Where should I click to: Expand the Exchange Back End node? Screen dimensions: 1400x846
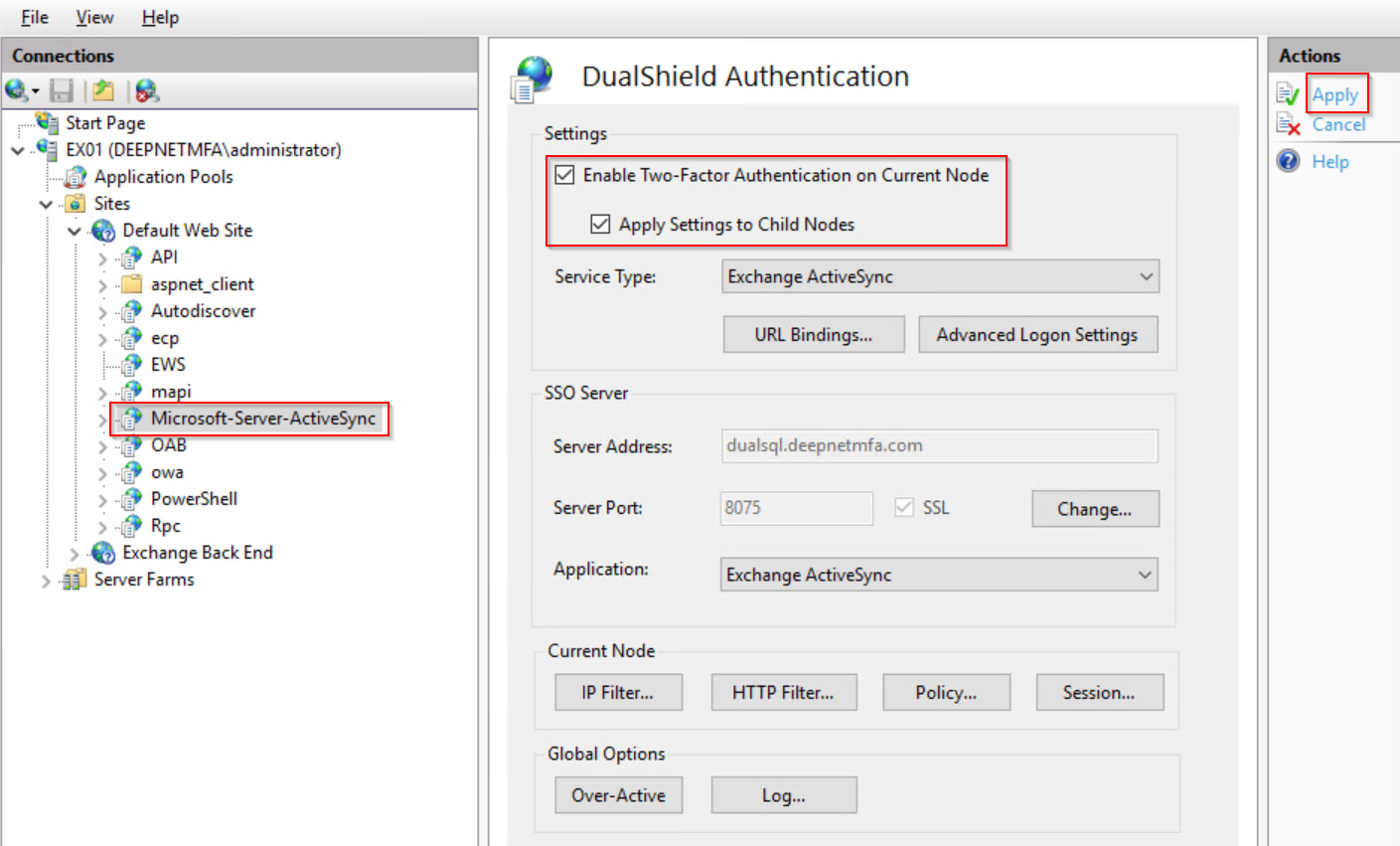(75, 554)
